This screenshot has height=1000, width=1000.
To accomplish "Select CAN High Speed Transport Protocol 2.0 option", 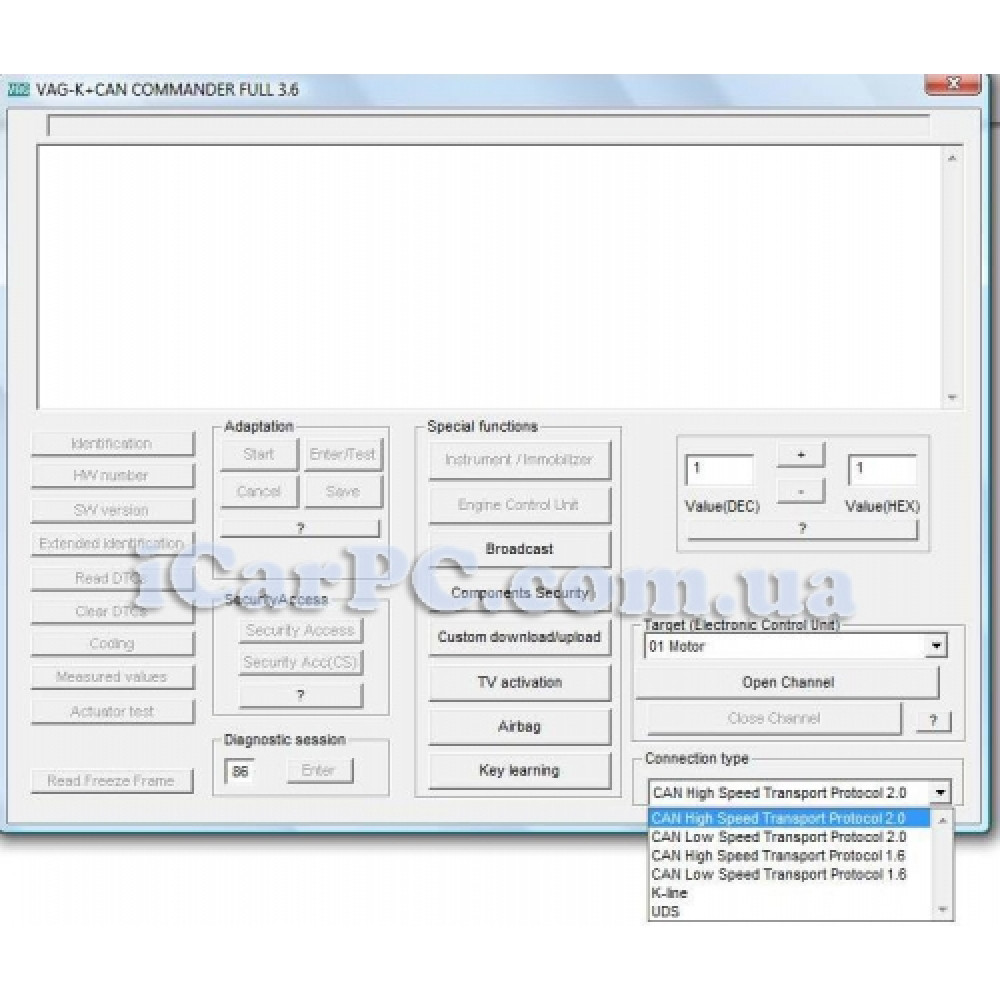I will click(790, 818).
